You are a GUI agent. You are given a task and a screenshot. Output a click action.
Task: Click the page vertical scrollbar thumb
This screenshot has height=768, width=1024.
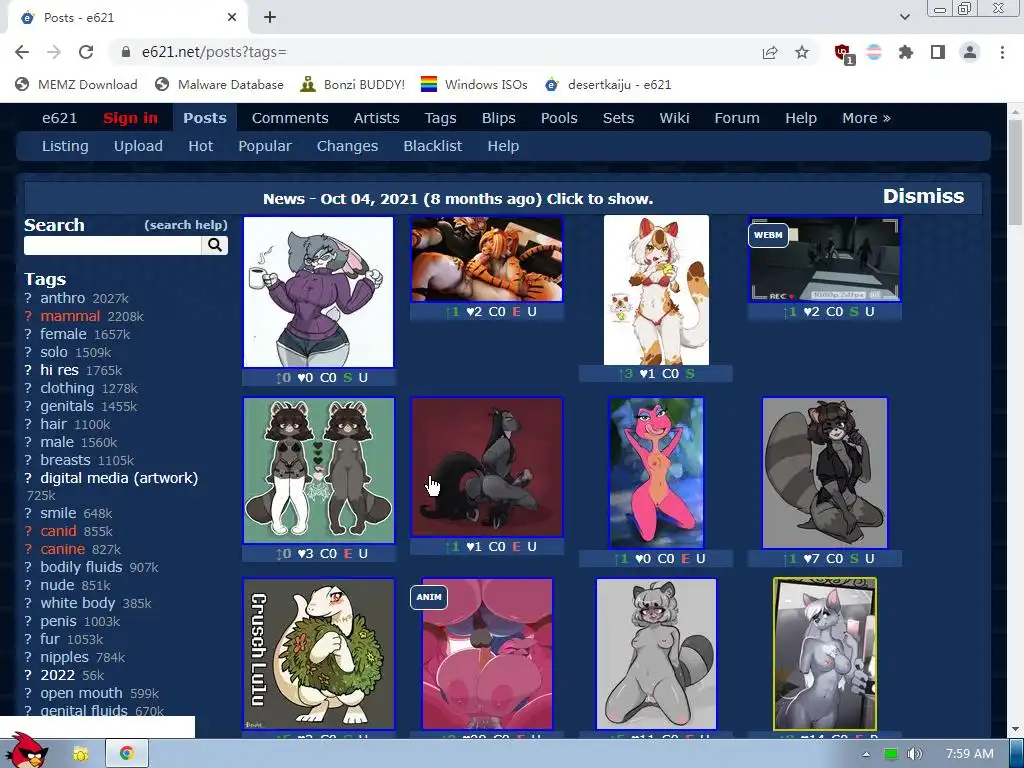tap(1016, 170)
